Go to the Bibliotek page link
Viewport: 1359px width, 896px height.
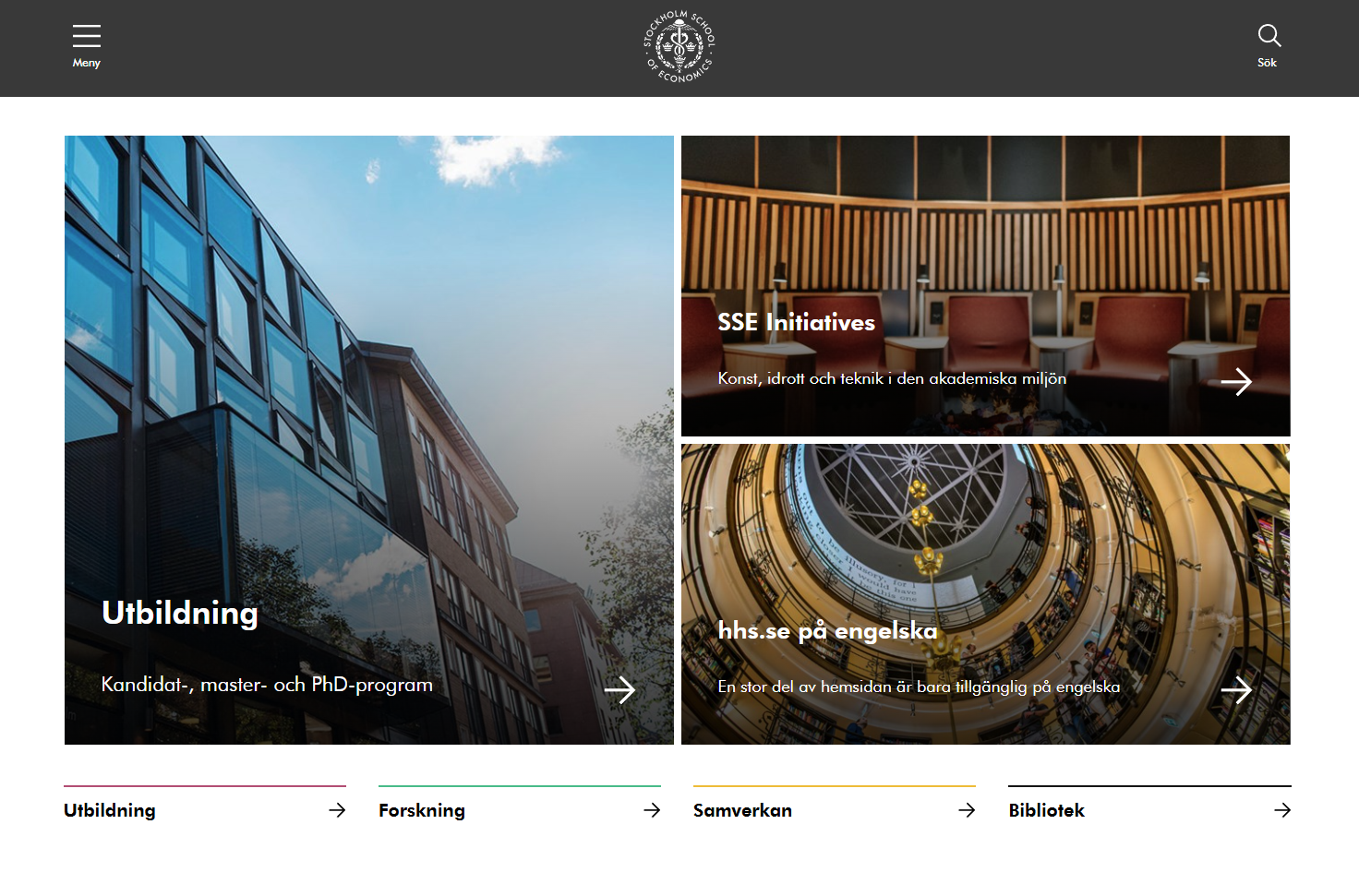pyautogui.click(x=1046, y=810)
